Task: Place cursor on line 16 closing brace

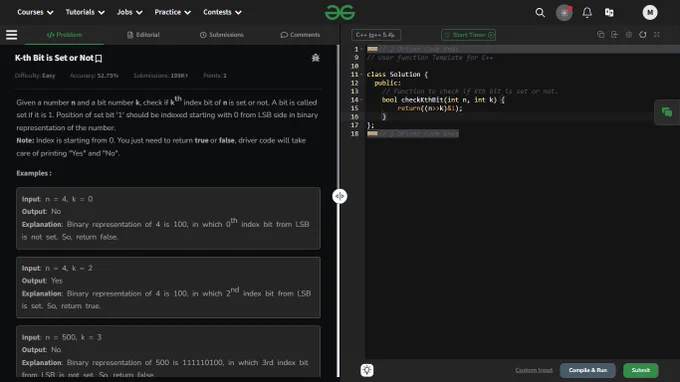Action: click(384, 117)
